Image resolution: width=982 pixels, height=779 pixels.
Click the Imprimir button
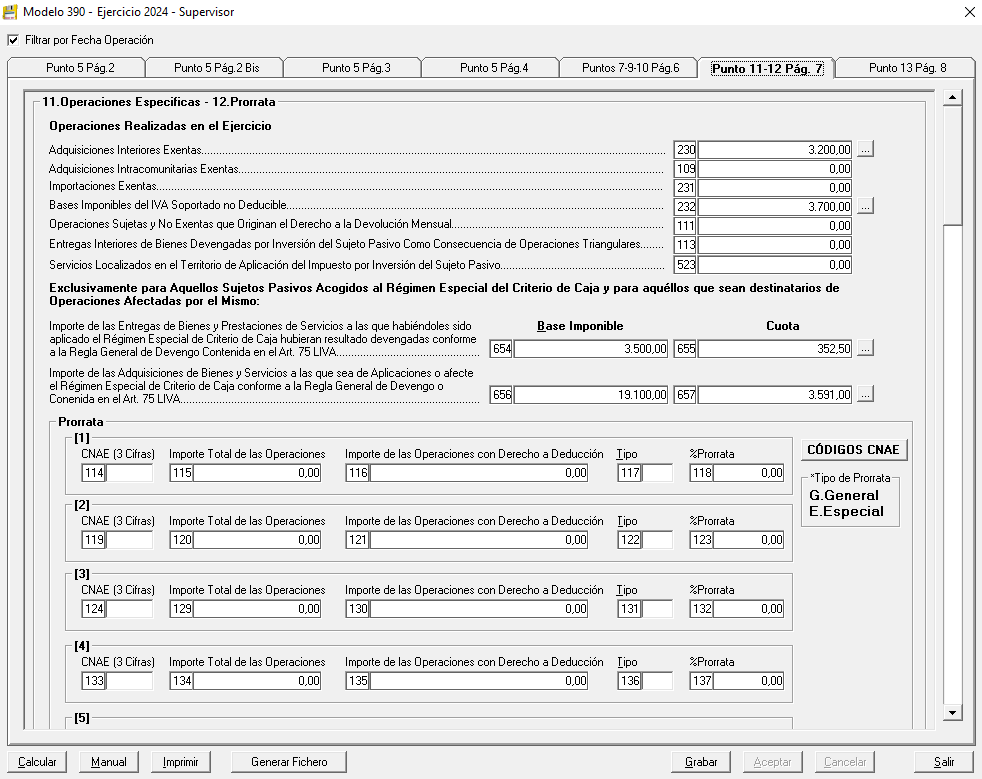pos(180,761)
